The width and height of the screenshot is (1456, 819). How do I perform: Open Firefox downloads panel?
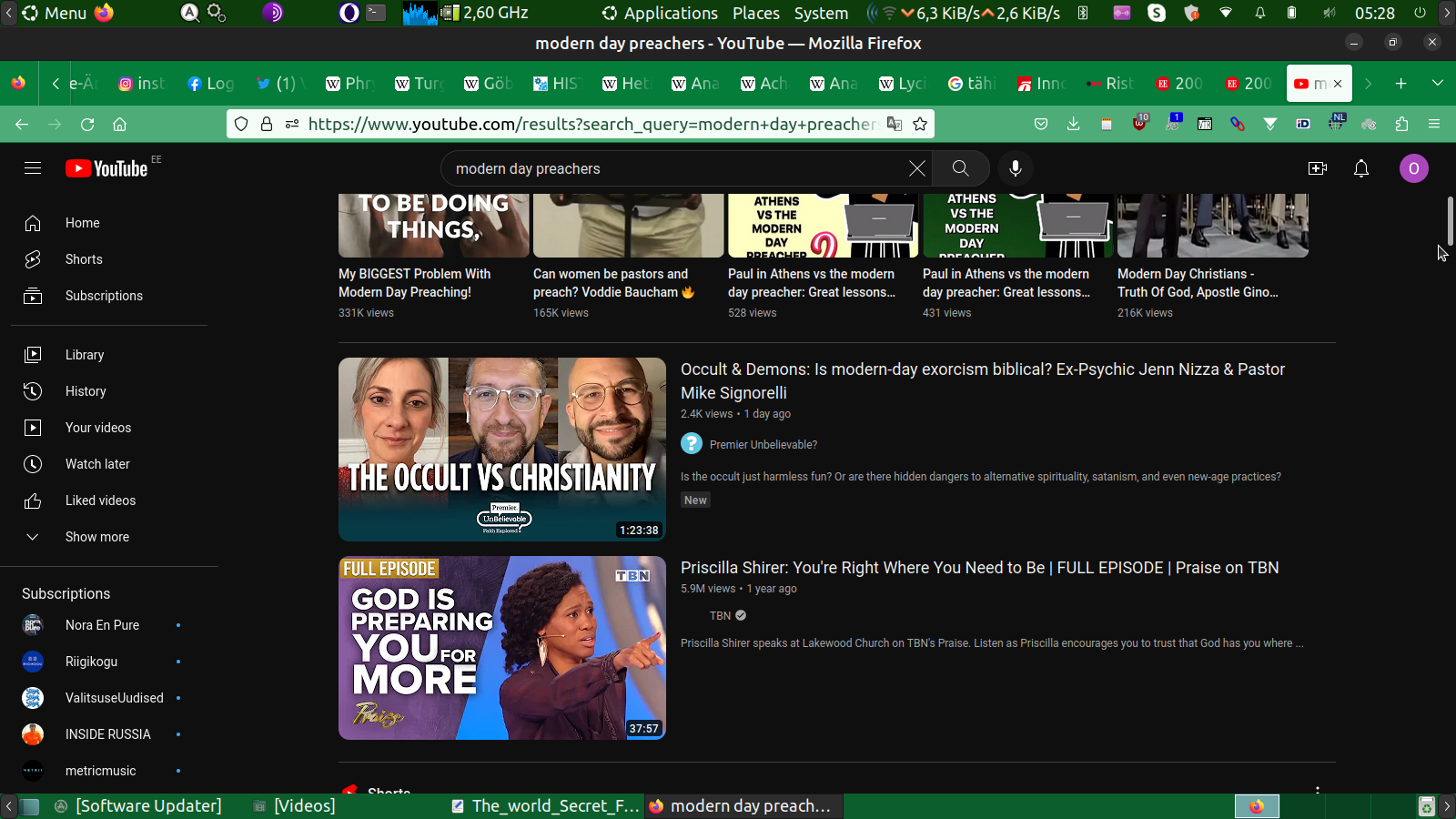click(x=1074, y=125)
